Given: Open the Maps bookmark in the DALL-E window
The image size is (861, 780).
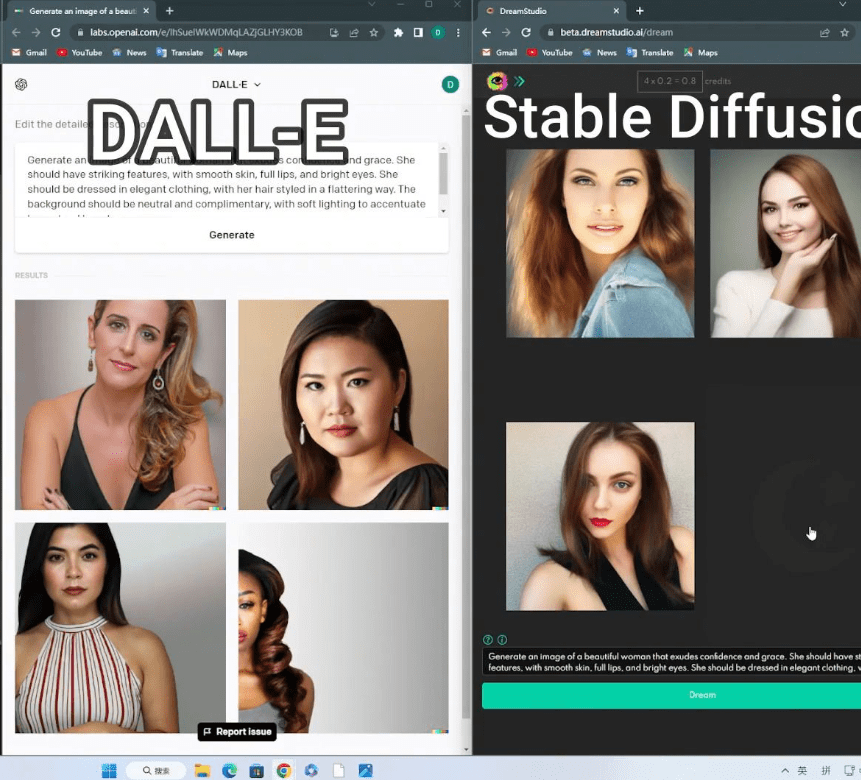Looking at the screenshot, I should click(x=231, y=53).
